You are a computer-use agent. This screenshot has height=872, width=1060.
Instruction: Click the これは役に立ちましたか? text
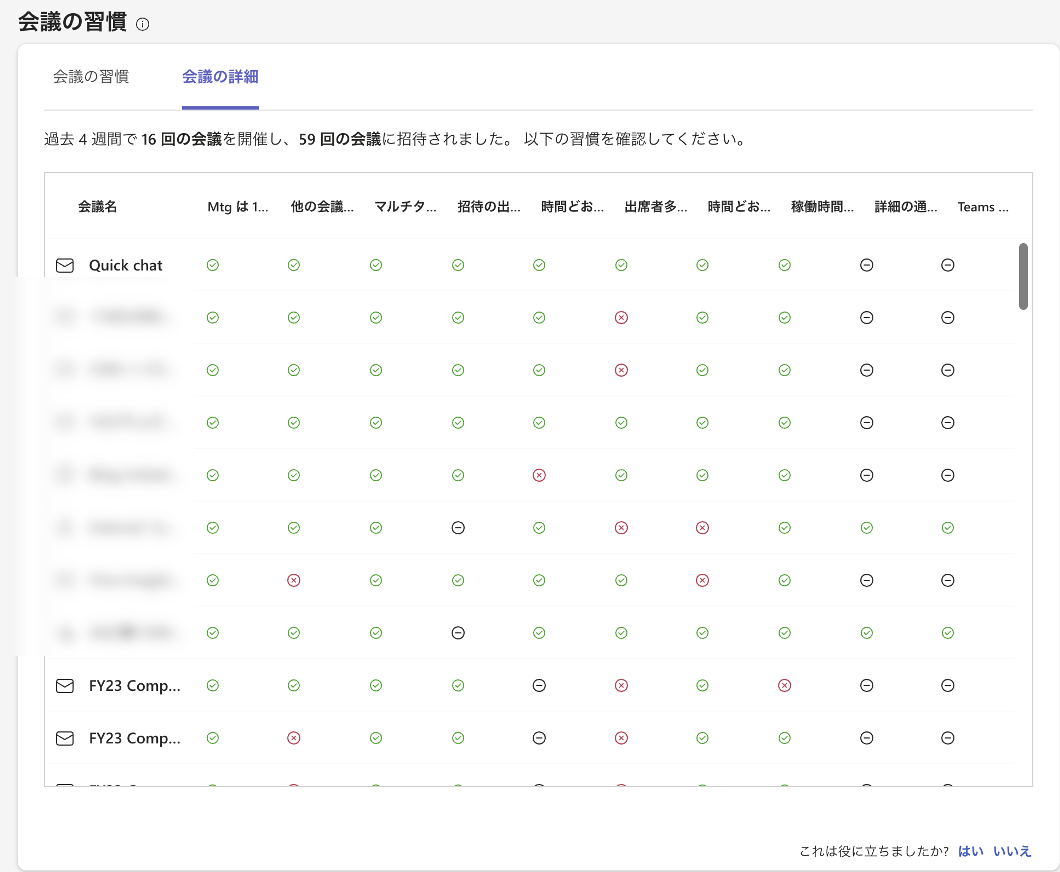click(x=874, y=851)
